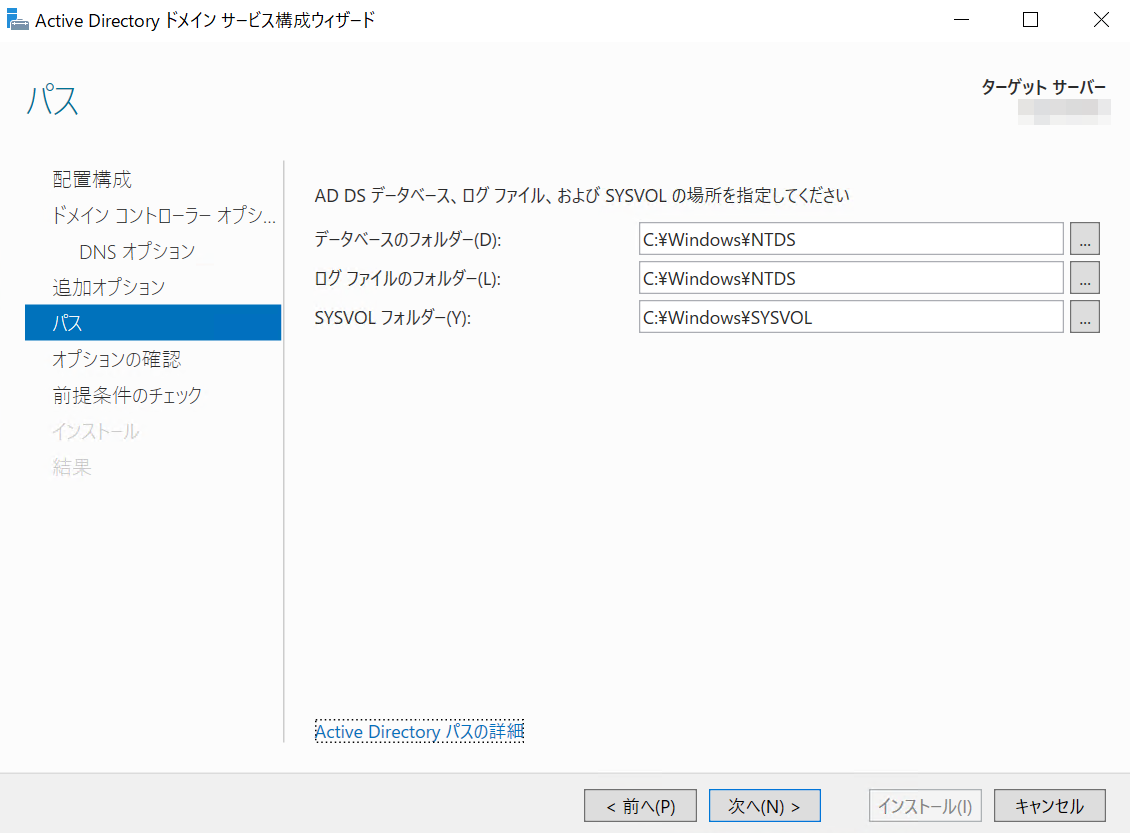Click the データベースのフォルダー path field
1130x833 pixels.
(850, 239)
